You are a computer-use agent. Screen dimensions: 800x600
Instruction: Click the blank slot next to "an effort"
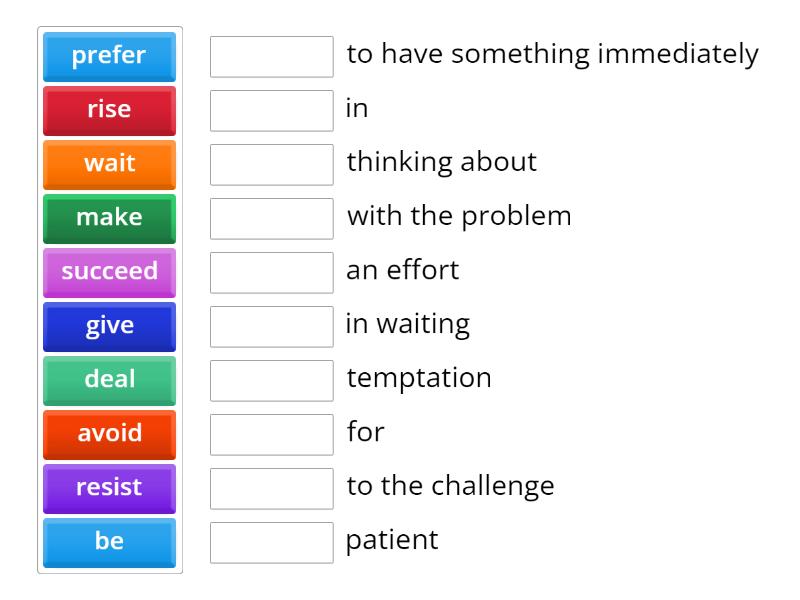pyautogui.click(x=271, y=273)
